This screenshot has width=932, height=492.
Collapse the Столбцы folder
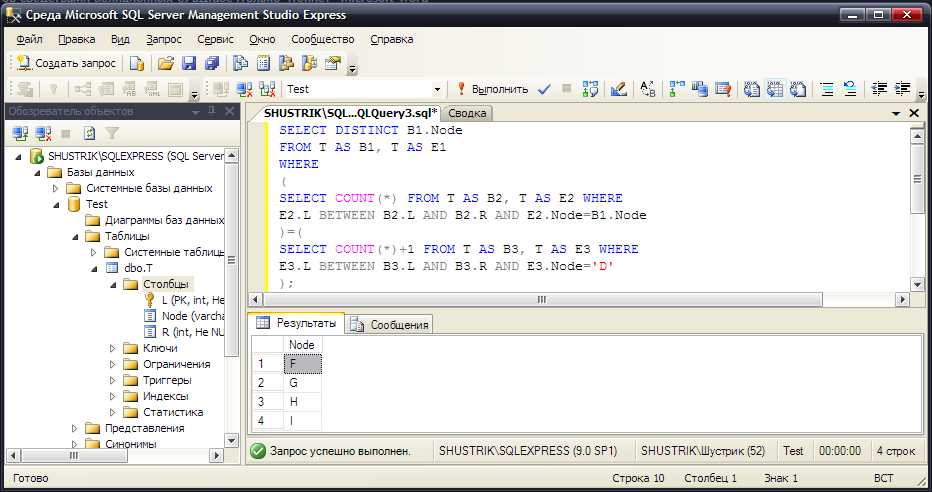click(114, 285)
